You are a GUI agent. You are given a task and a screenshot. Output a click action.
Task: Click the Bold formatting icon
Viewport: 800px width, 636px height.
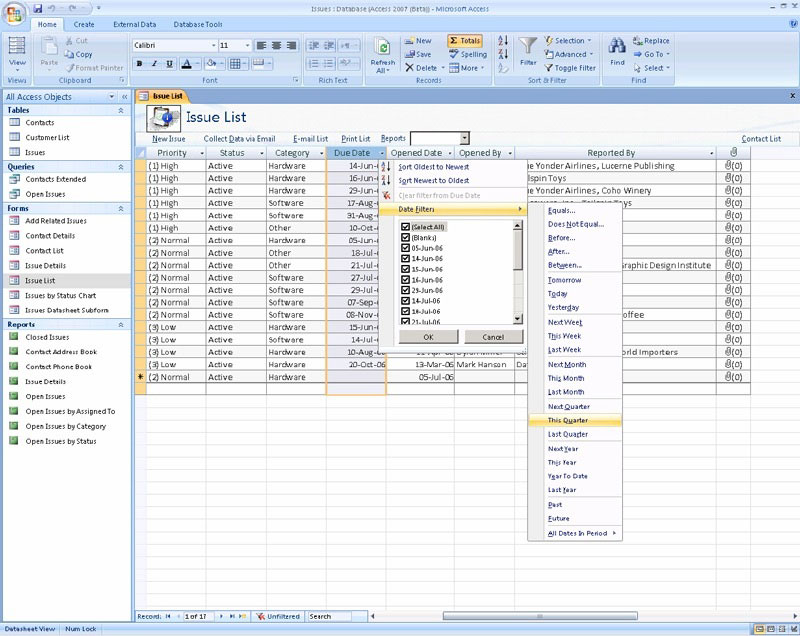point(140,64)
